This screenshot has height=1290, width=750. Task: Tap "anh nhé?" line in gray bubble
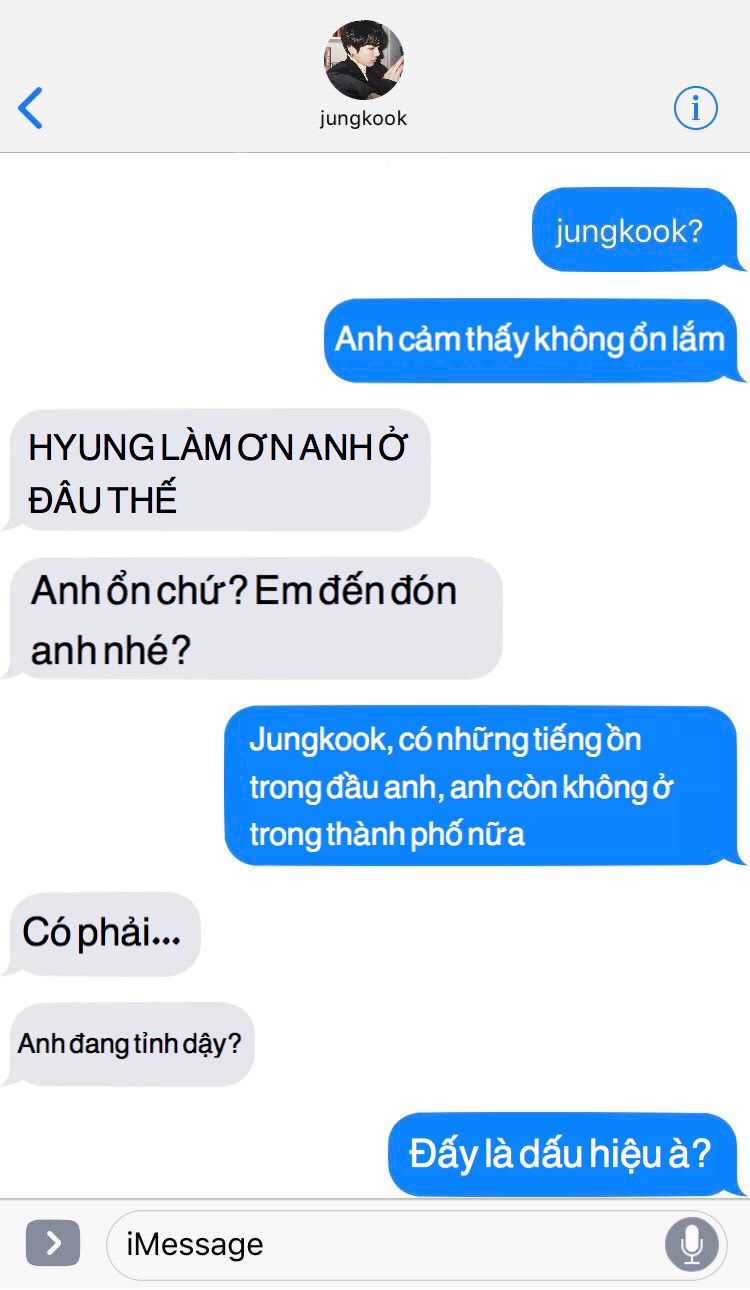[x=111, y=652]
